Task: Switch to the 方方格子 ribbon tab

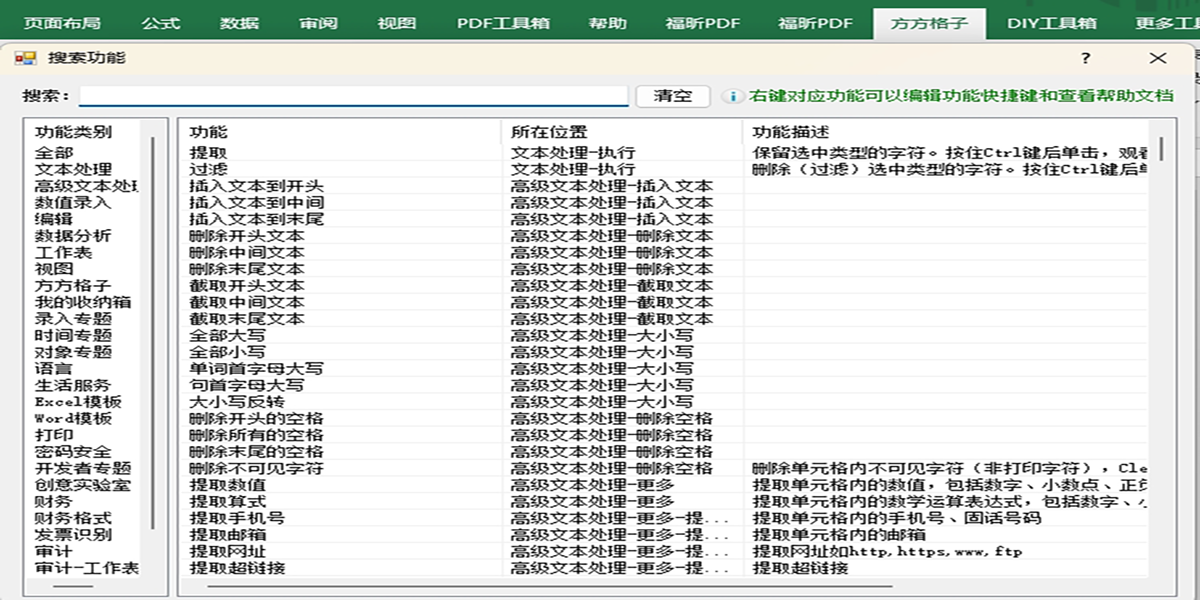Action: 928,23
